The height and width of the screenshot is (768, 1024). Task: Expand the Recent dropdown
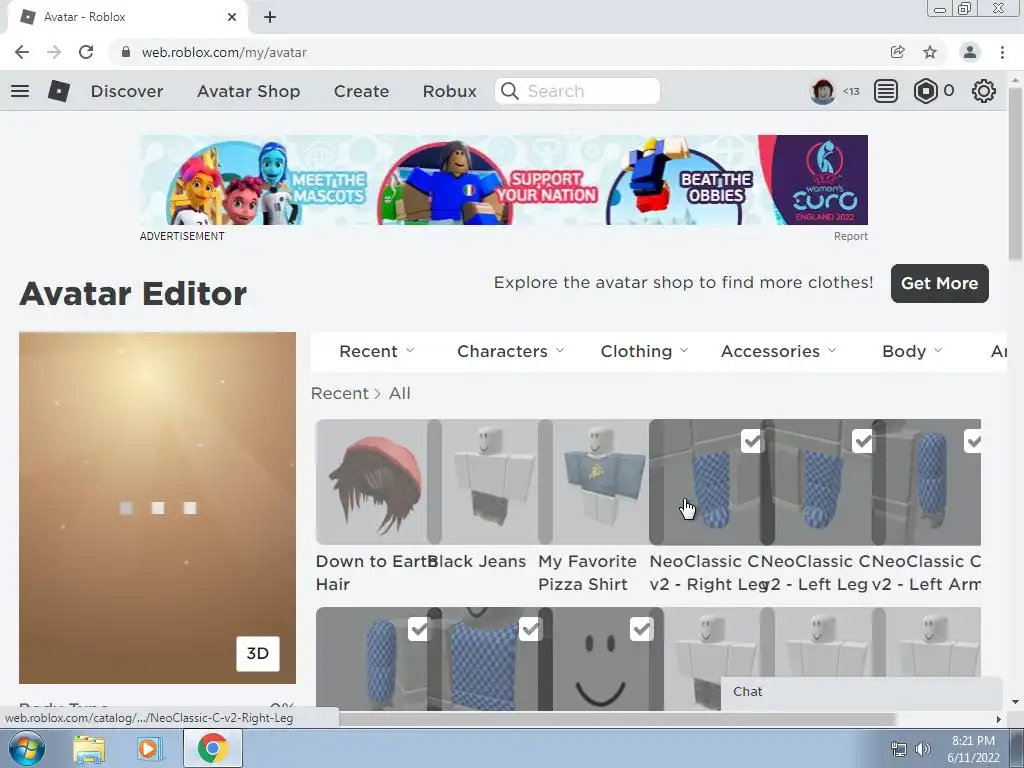coord(377,351)
